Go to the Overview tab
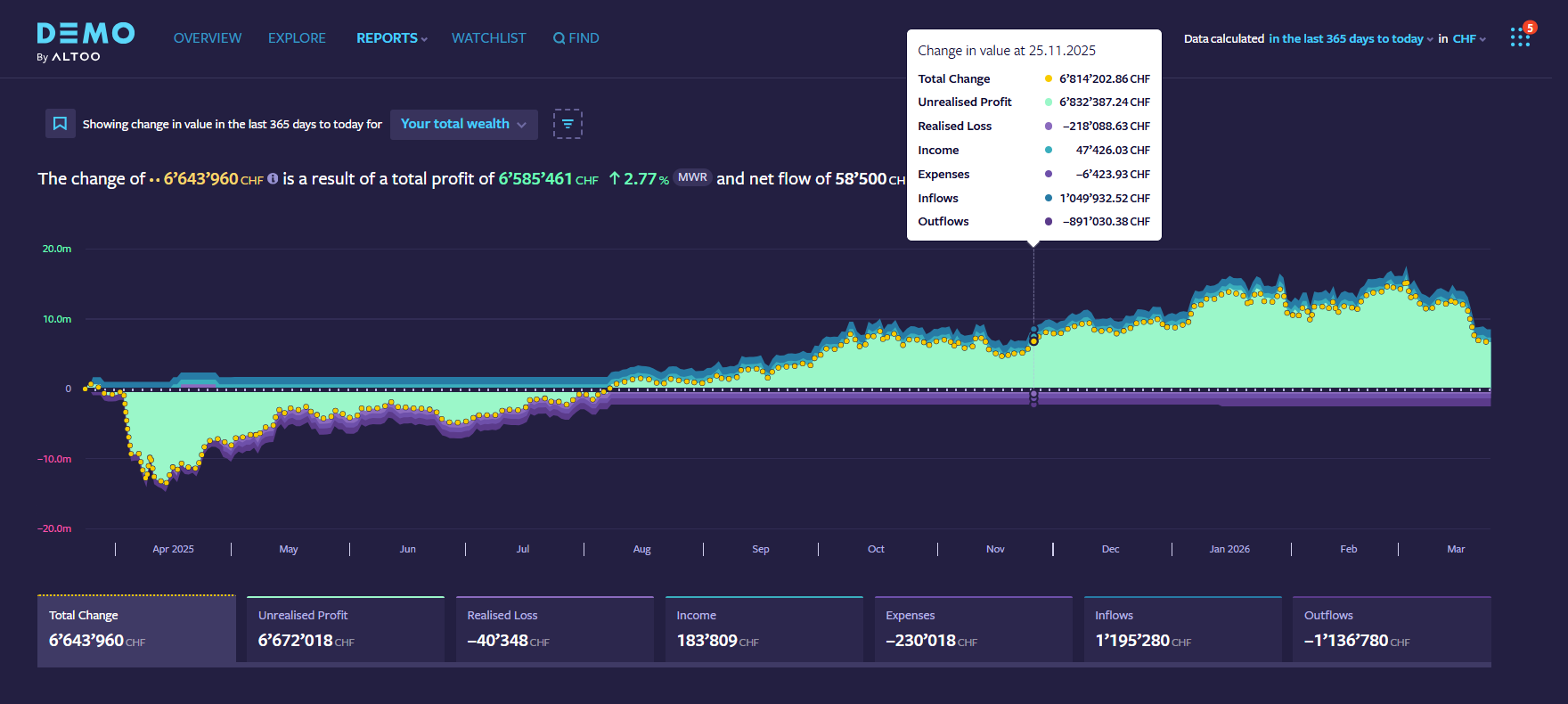Screen dimensions: 1568x704 point(208,38)
